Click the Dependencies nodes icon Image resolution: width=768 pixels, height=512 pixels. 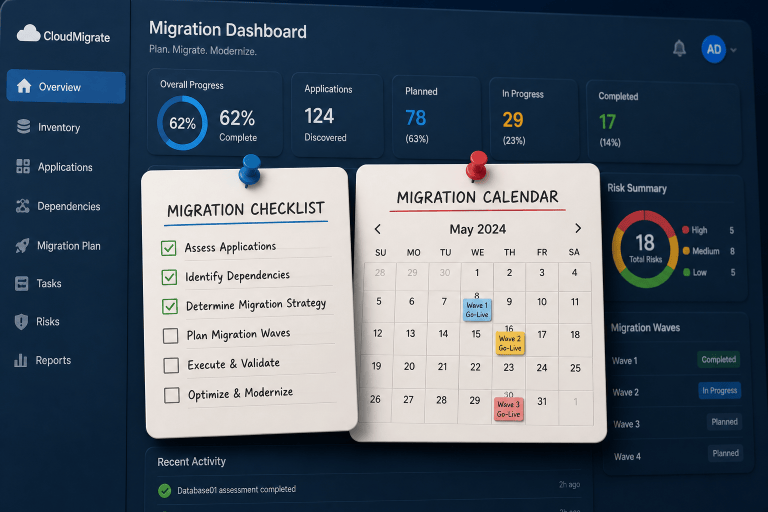pyautogui.click(x=23, y=206)
